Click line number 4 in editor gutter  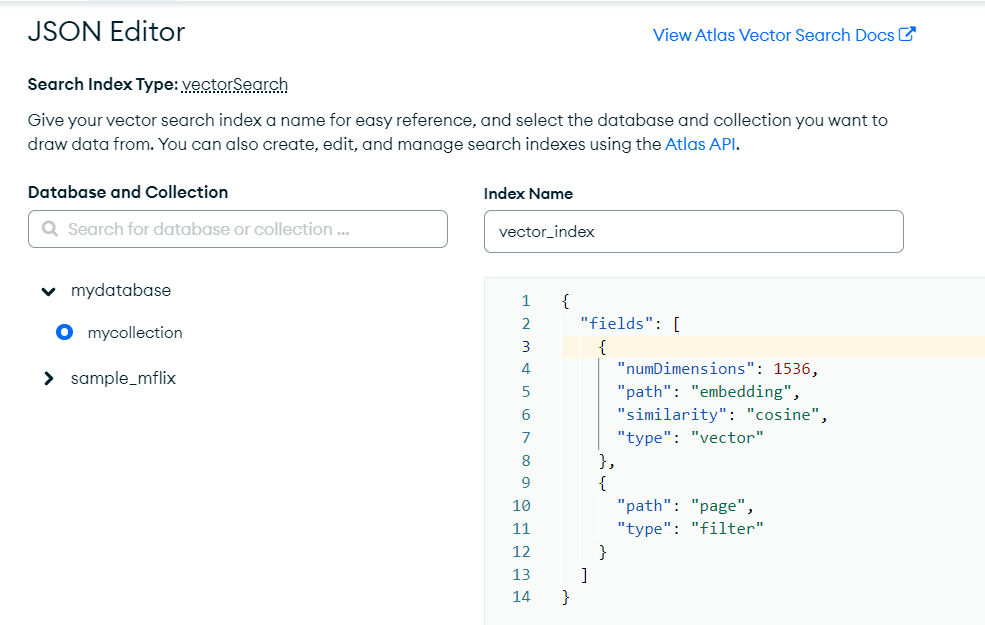tap(525, 369)
